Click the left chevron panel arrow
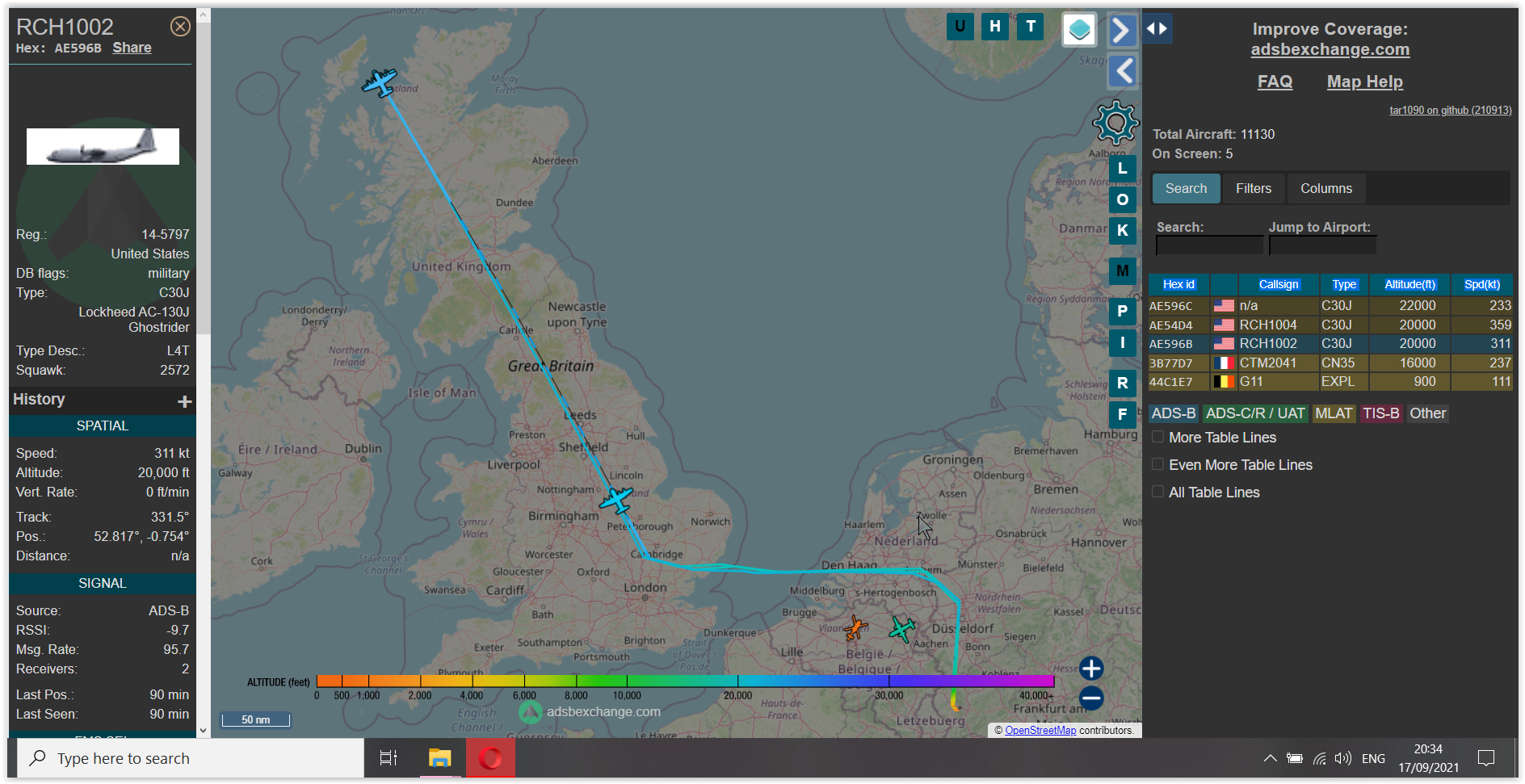The width and height of the screenshot is (1525, 784). coord(1122,71)
